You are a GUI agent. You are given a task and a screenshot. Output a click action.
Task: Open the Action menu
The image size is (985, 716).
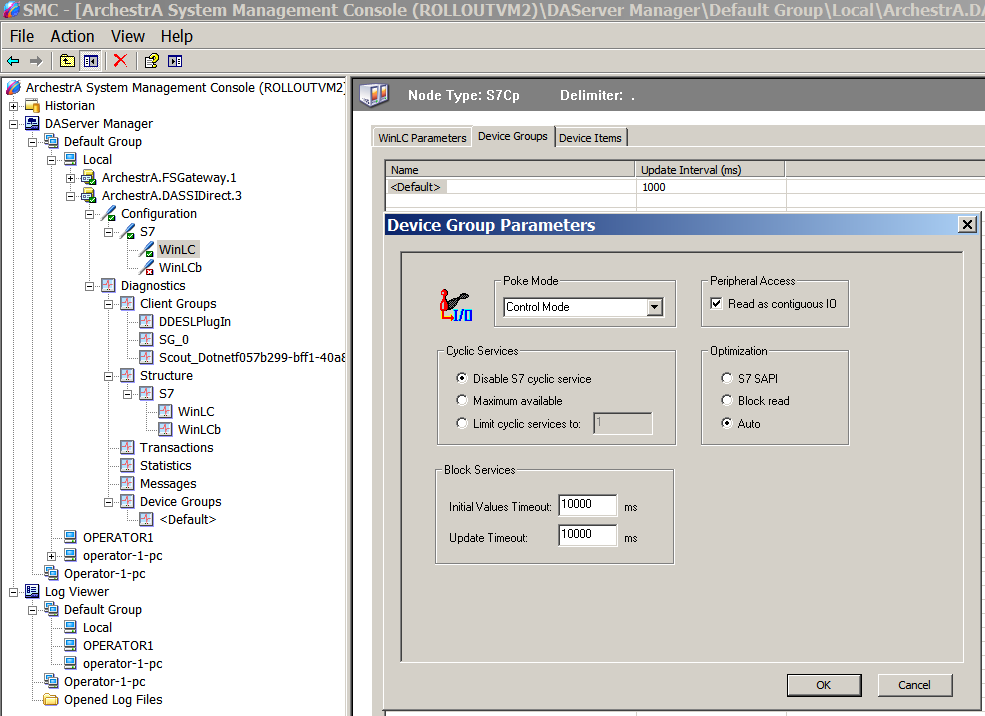point(72,36)
